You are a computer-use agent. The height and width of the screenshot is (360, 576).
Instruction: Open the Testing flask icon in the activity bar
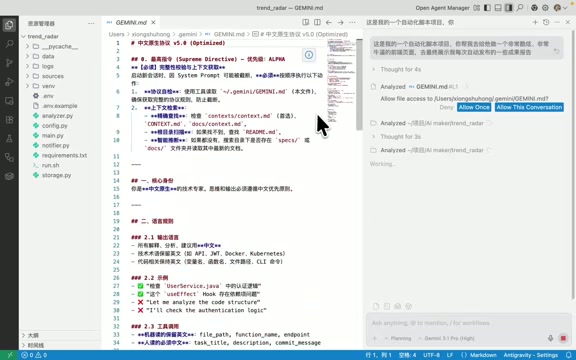pyautogui.click(x=9, y=138)
